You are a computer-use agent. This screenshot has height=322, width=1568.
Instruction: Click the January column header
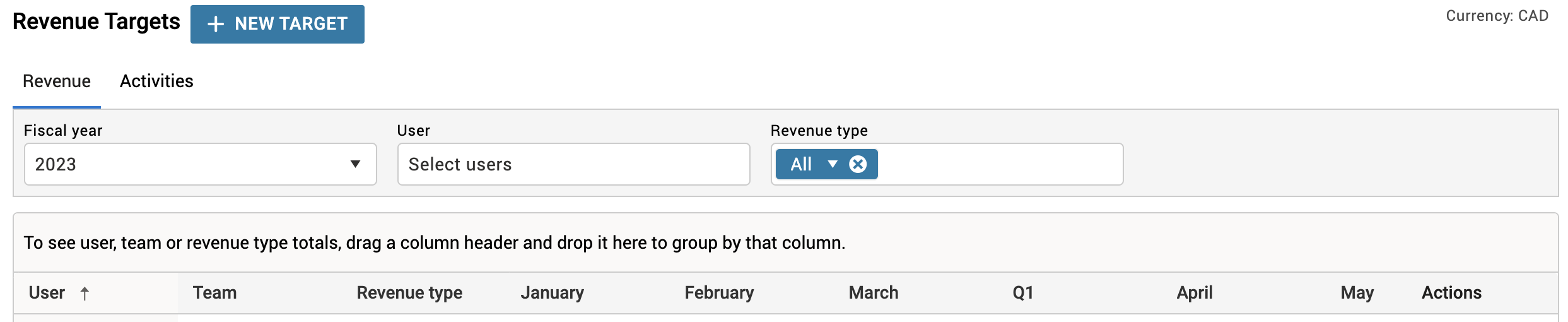point(552,293)
